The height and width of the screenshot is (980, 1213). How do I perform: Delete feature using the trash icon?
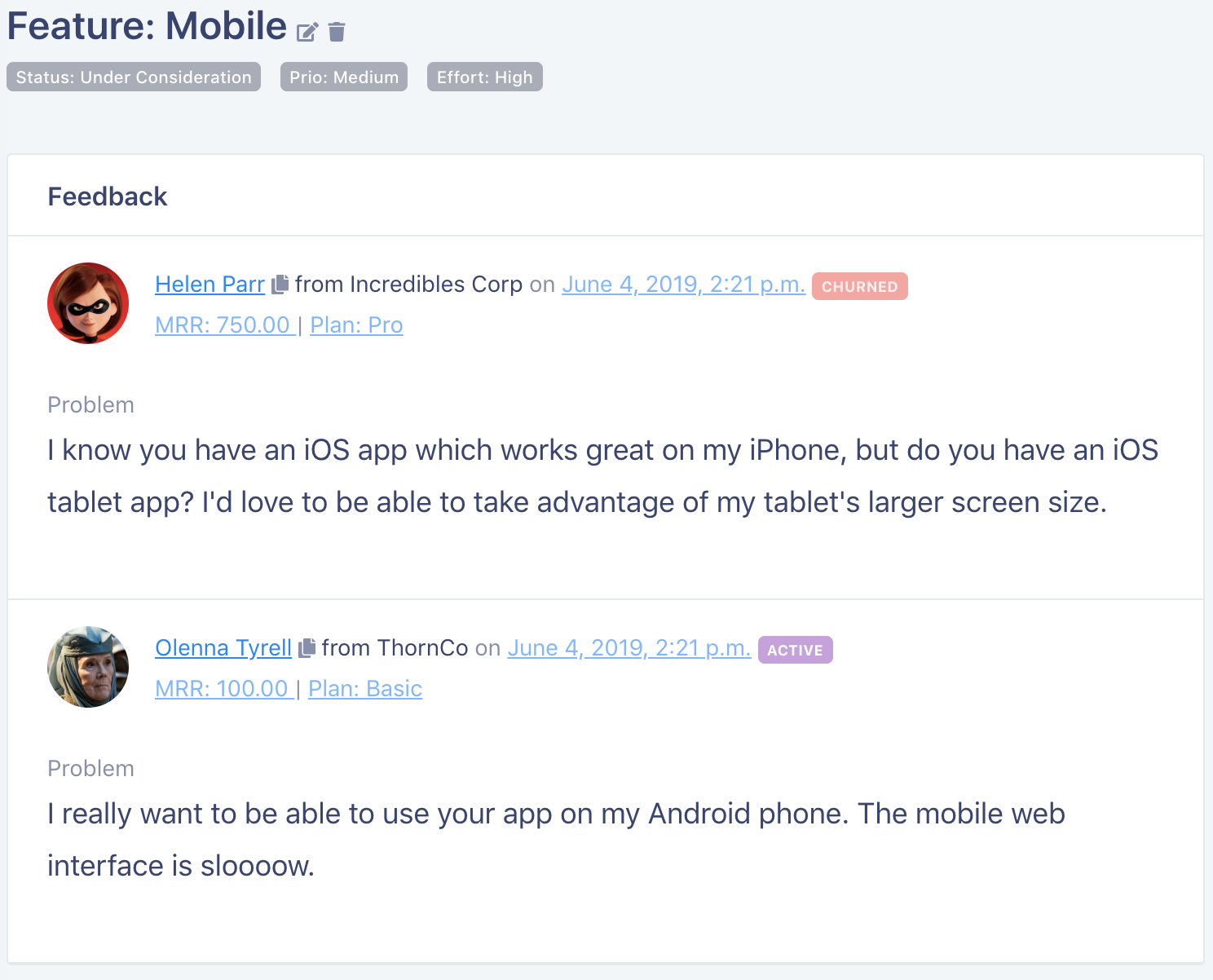[337, 32]
